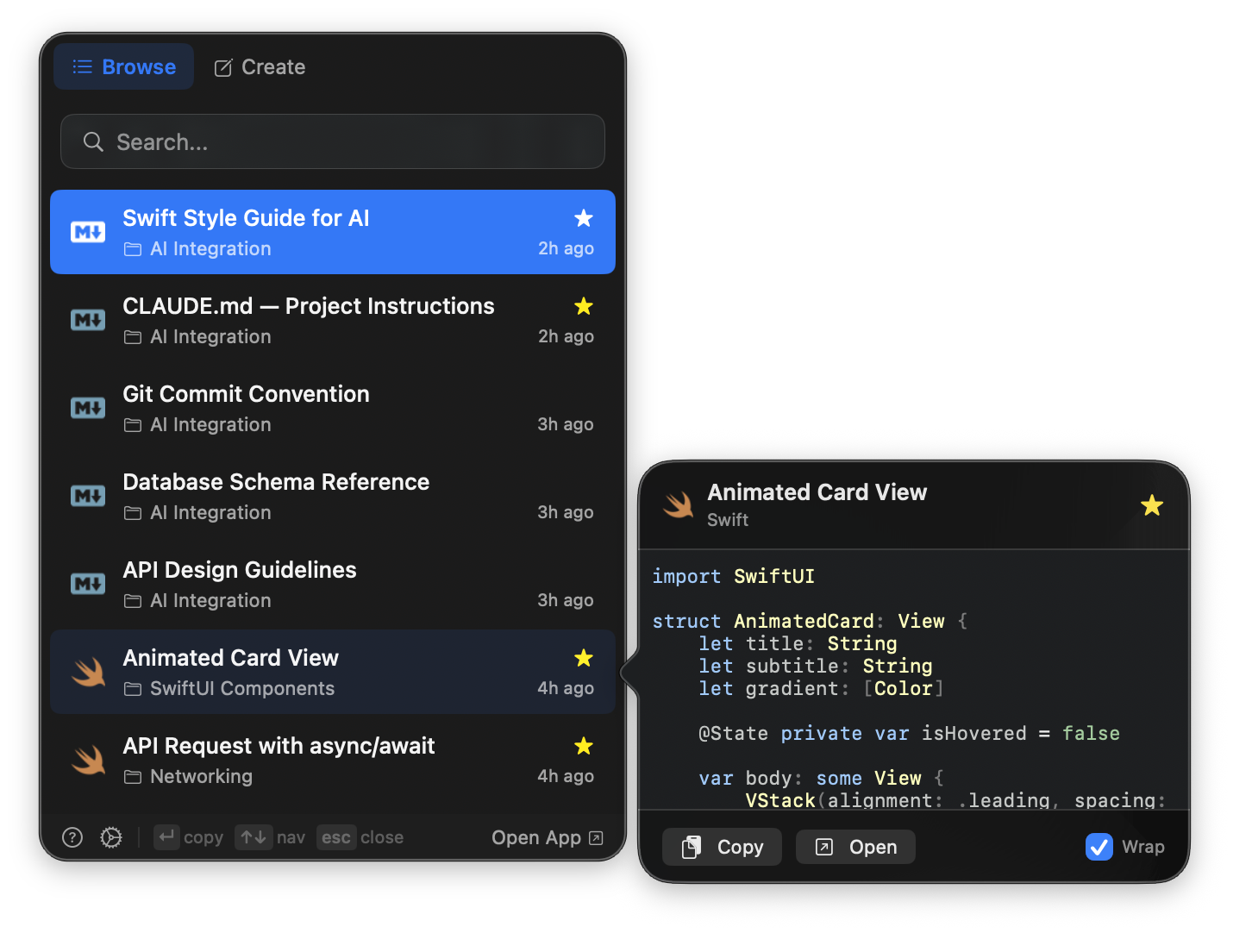Click the magnifying glass search icon
The width and height of the screenshot is (1252, 952).
tap(93, 142)
